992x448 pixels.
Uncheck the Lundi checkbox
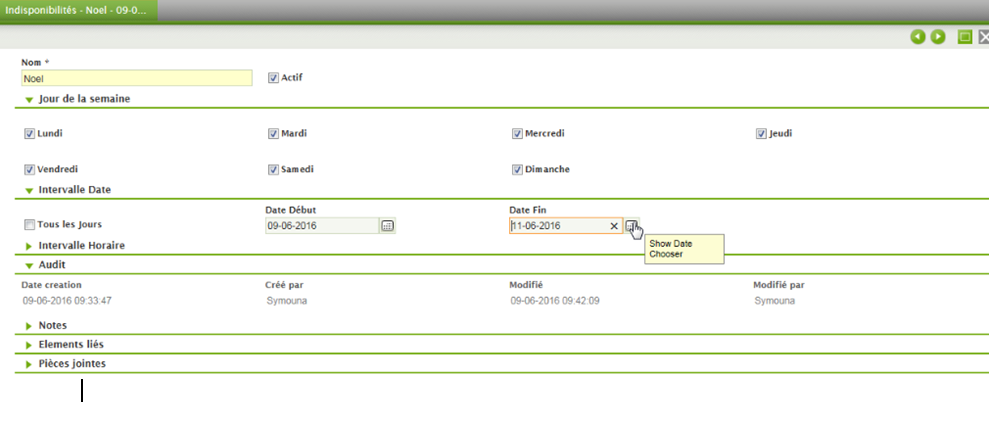(29, 134)
